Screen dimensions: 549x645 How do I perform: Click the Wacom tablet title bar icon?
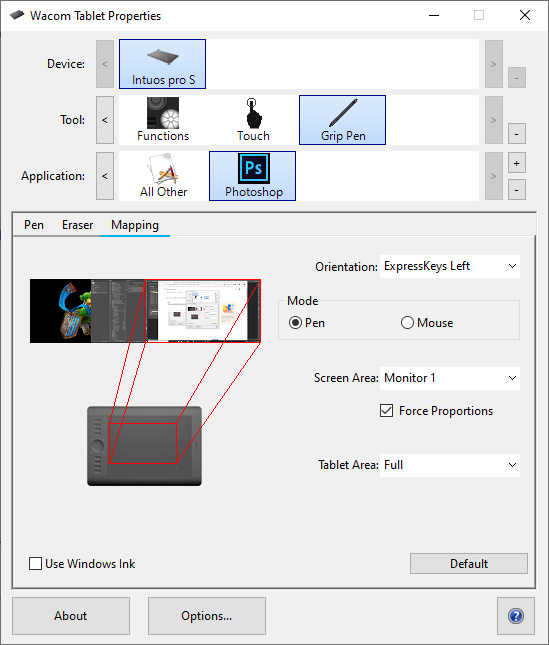click(16, 16)
